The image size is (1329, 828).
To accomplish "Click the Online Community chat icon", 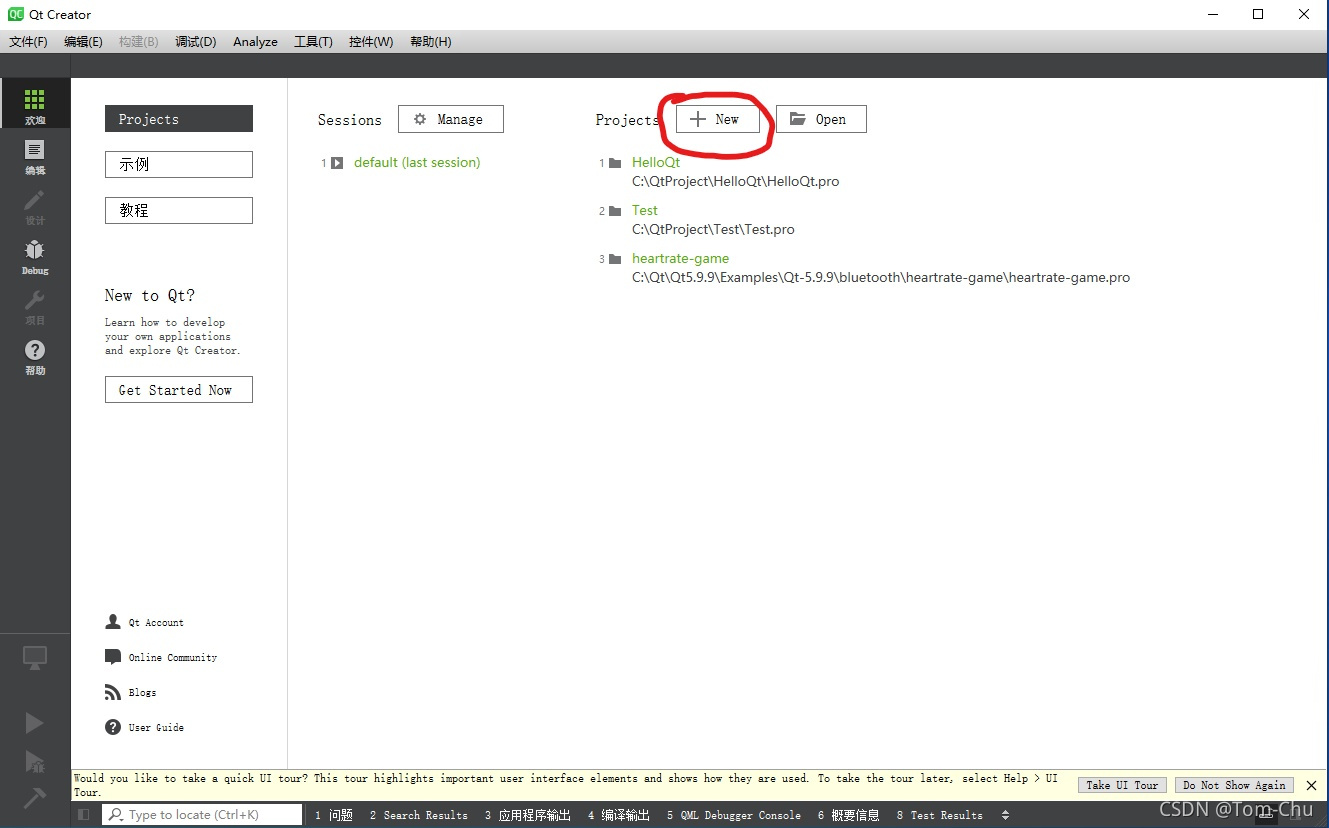I will click(113, 657).
